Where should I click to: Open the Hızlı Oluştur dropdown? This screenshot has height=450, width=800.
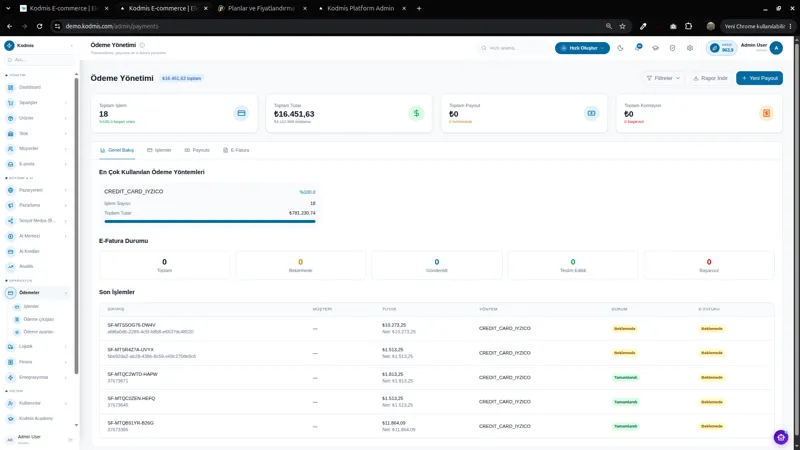click(582, 48)
